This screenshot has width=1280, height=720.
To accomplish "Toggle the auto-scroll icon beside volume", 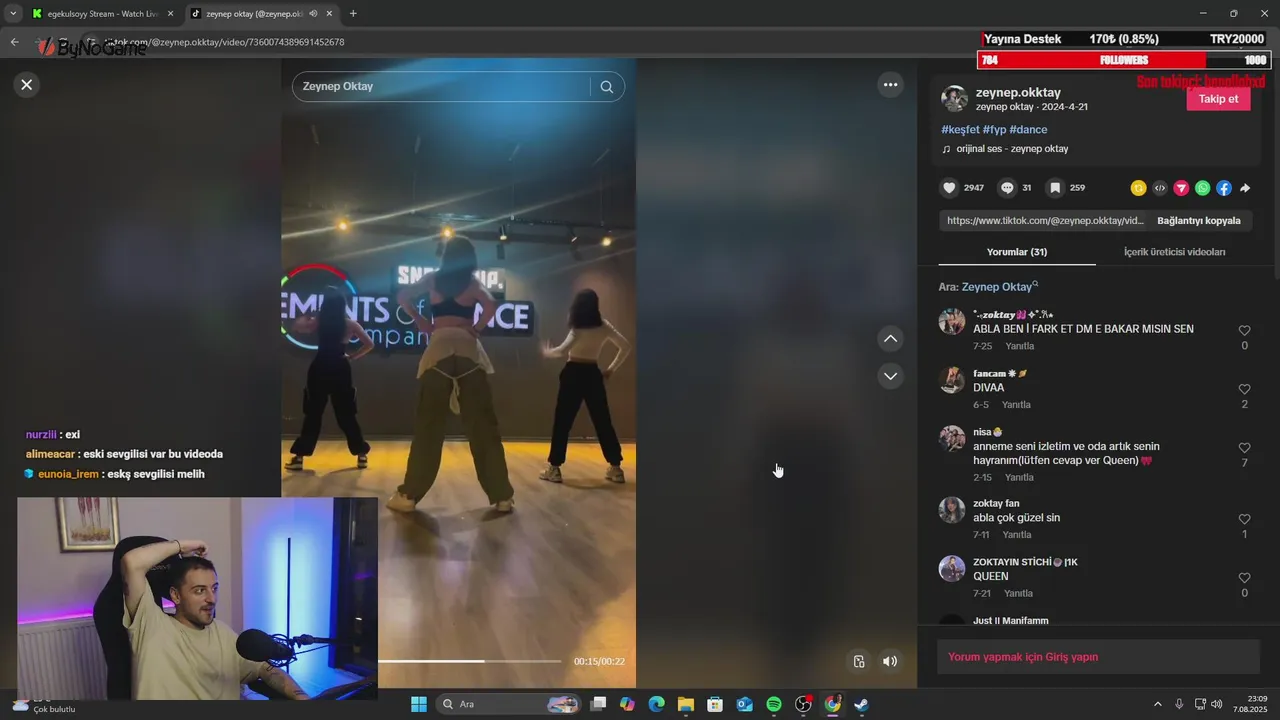I will click(859, 661).
